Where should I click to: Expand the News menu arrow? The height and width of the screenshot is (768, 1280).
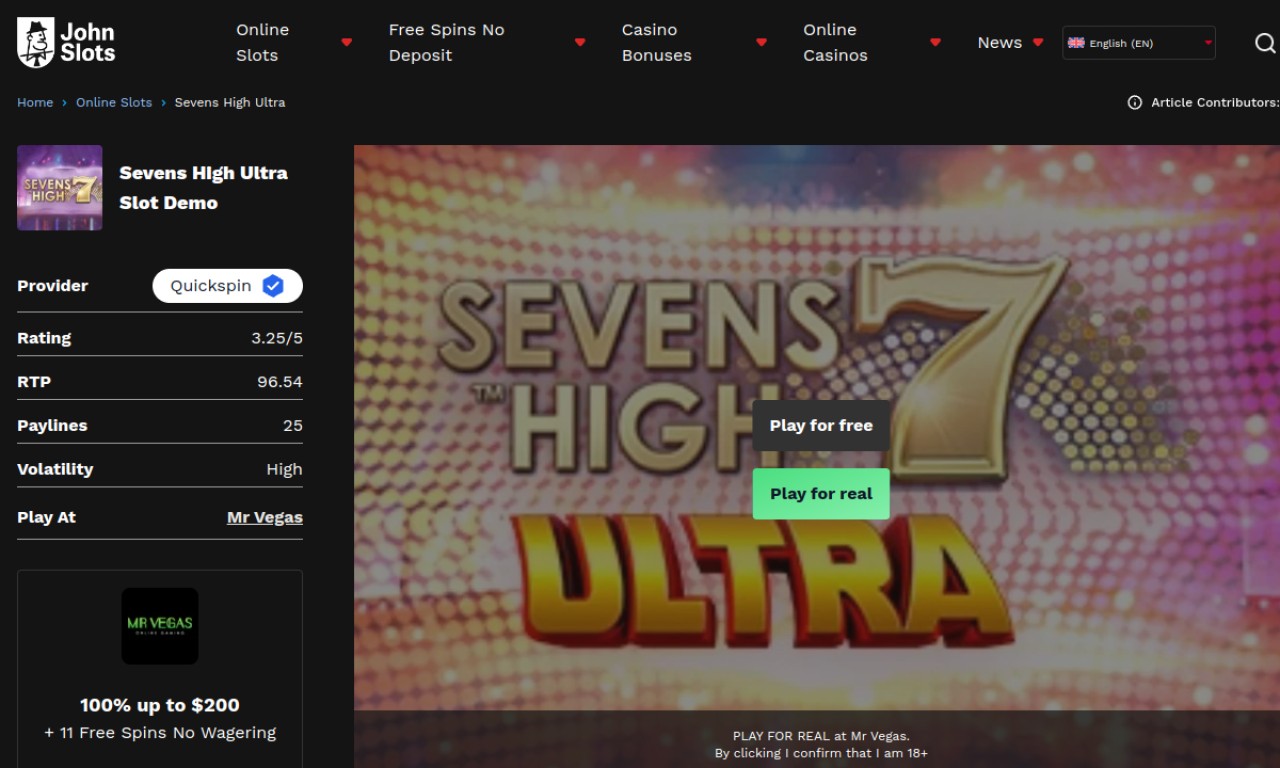pos(1038,43)
